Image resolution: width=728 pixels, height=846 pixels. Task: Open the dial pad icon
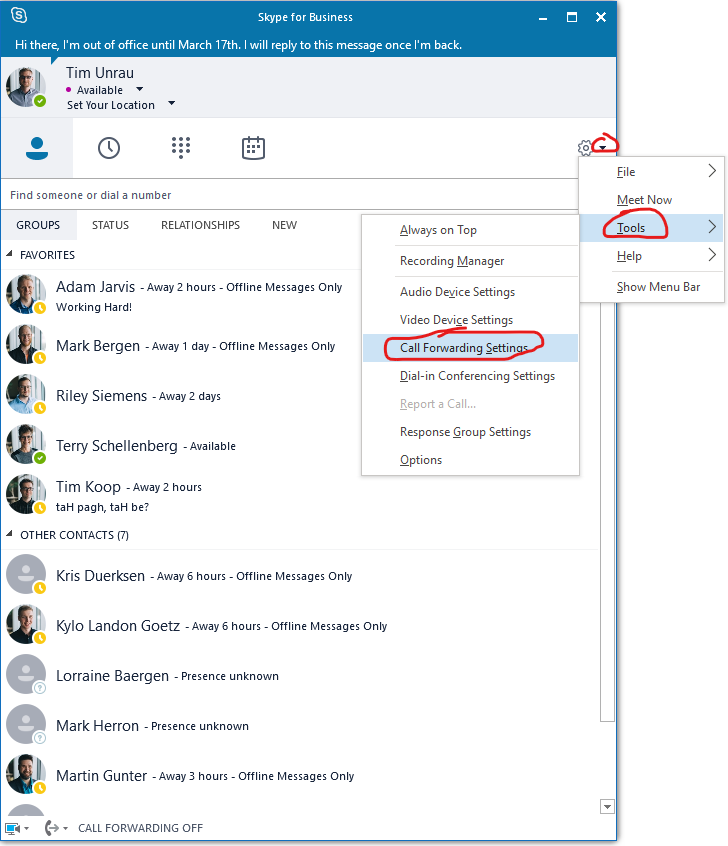click(x=181, y=148)
